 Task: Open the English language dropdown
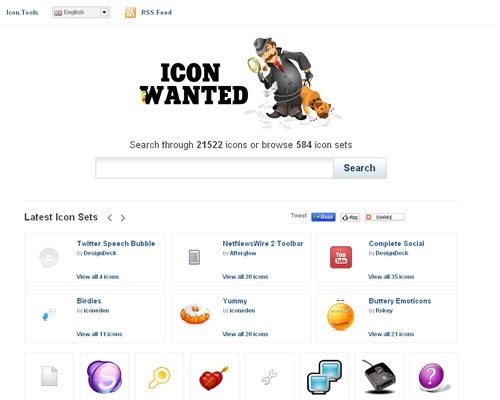click(81, 13)
